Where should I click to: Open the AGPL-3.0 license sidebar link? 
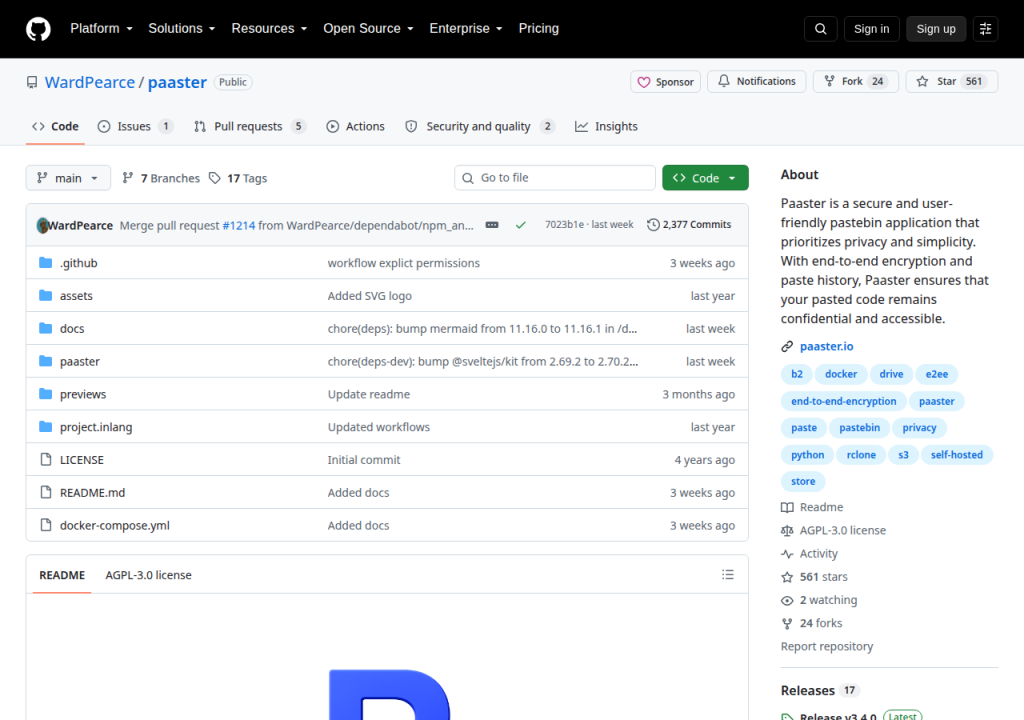833,531
